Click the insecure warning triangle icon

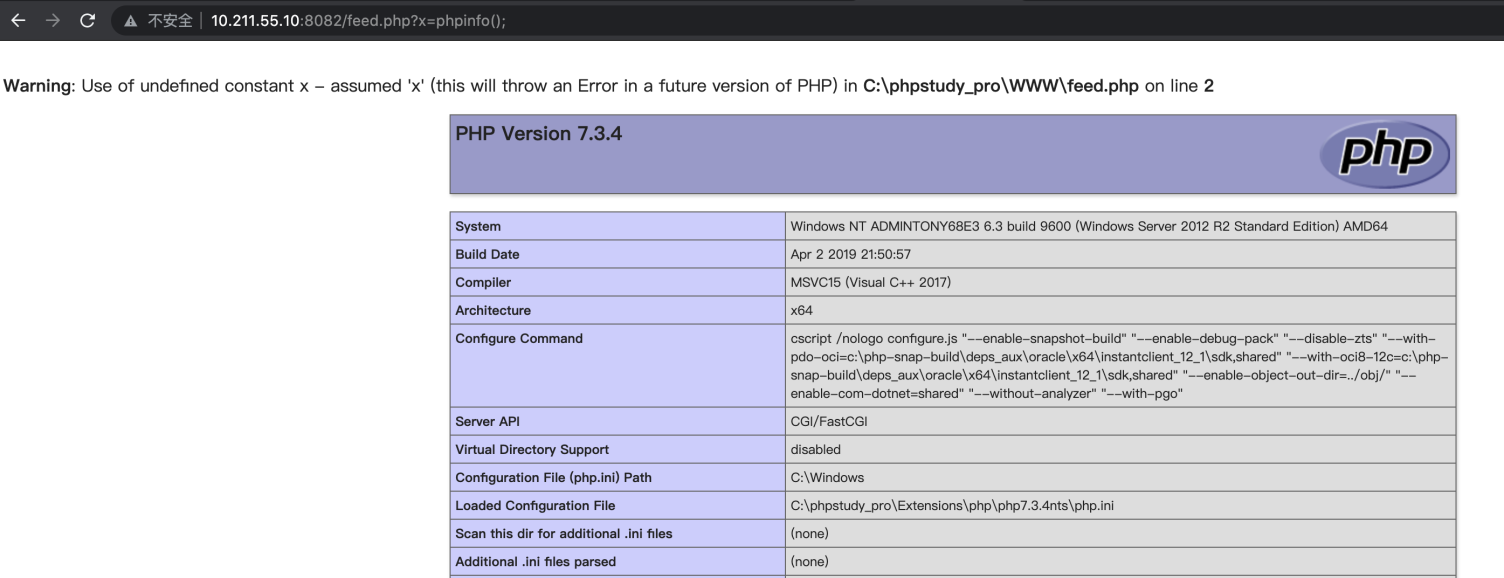coord(130,21)
